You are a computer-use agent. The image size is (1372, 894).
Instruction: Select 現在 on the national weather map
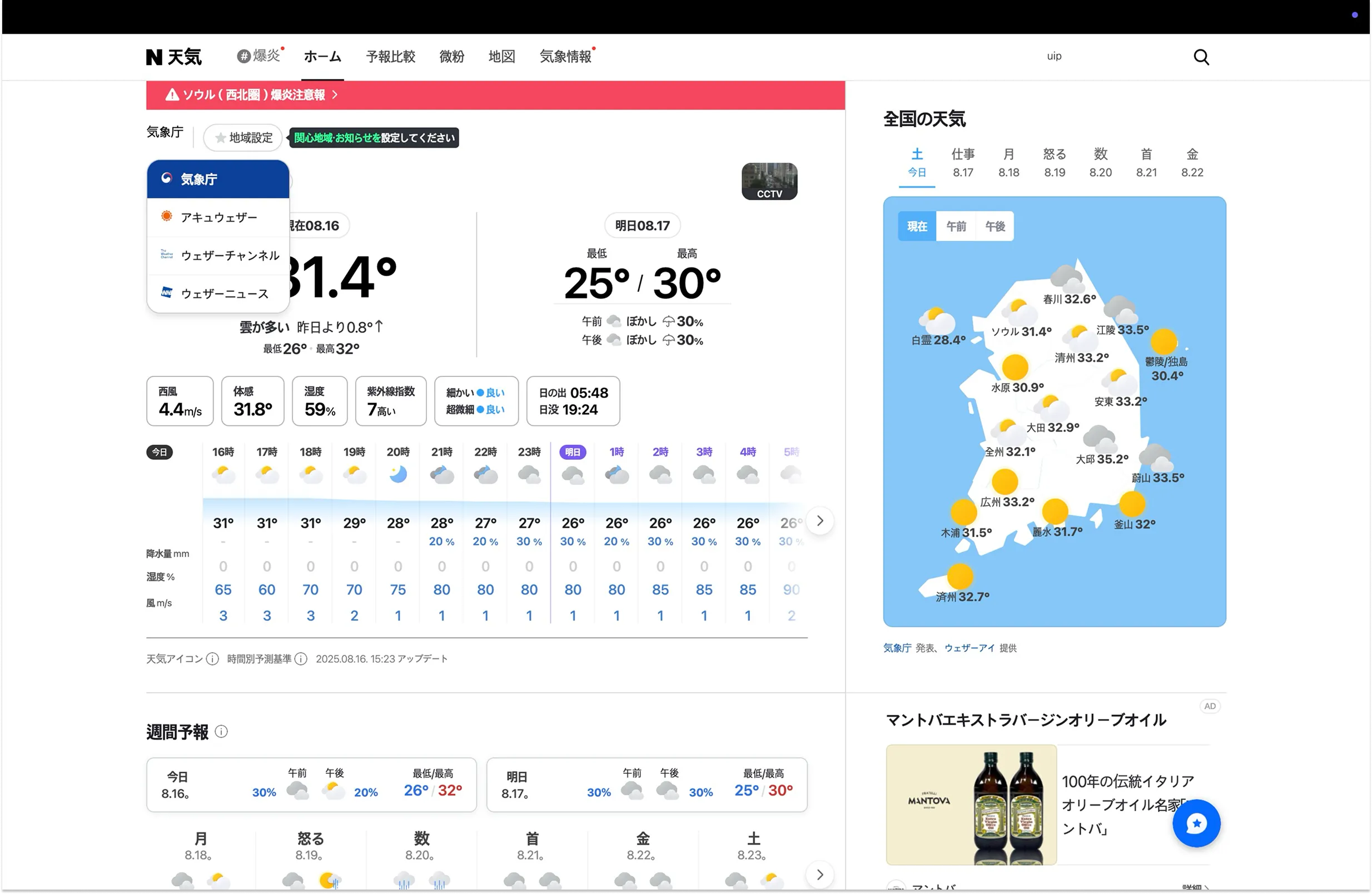(916, 226)
